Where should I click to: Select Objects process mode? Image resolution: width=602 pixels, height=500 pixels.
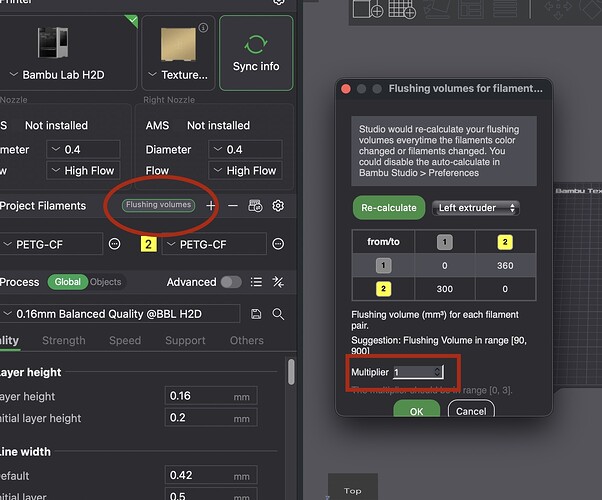point(106,282)
